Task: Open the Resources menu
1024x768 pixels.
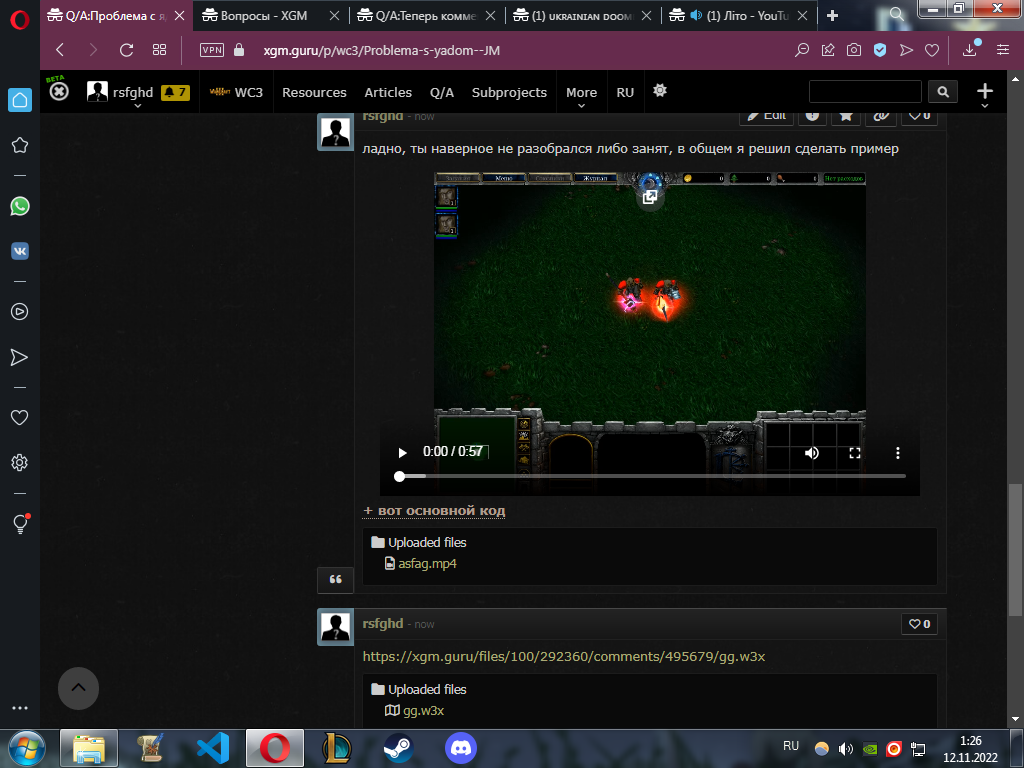Action: click(314, 93)
